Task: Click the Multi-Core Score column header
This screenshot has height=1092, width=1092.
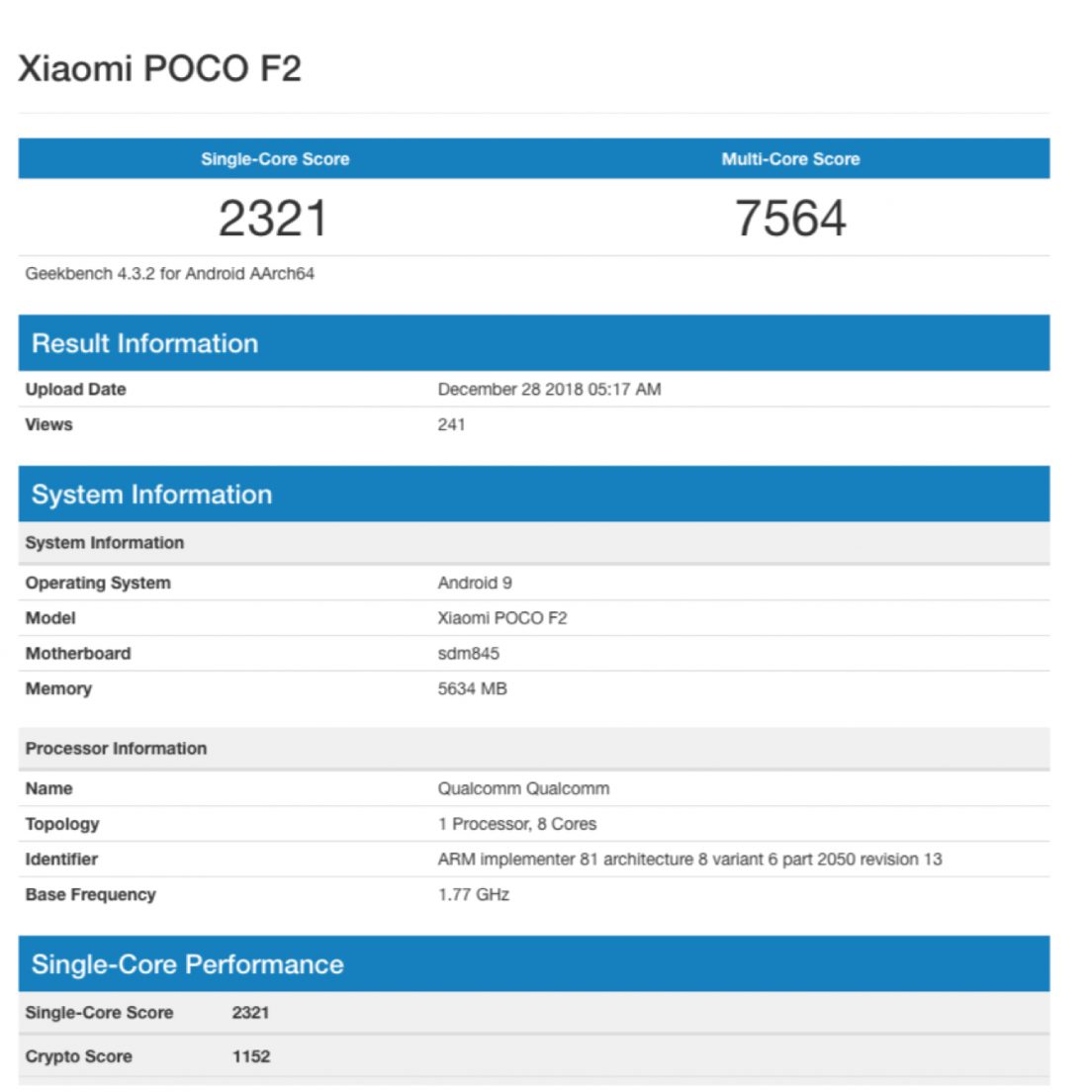Action: coord(790,159)
